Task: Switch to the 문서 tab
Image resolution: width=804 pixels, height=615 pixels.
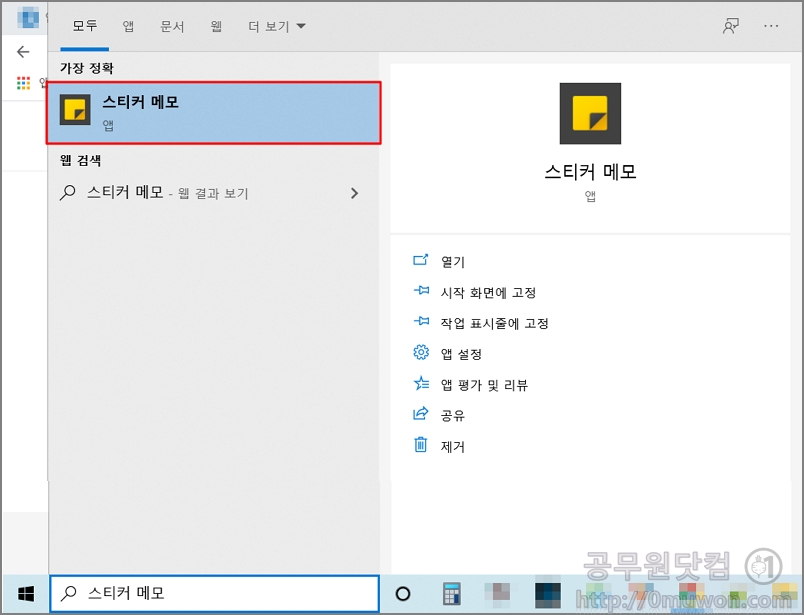Action: click(x=172, y=26)
